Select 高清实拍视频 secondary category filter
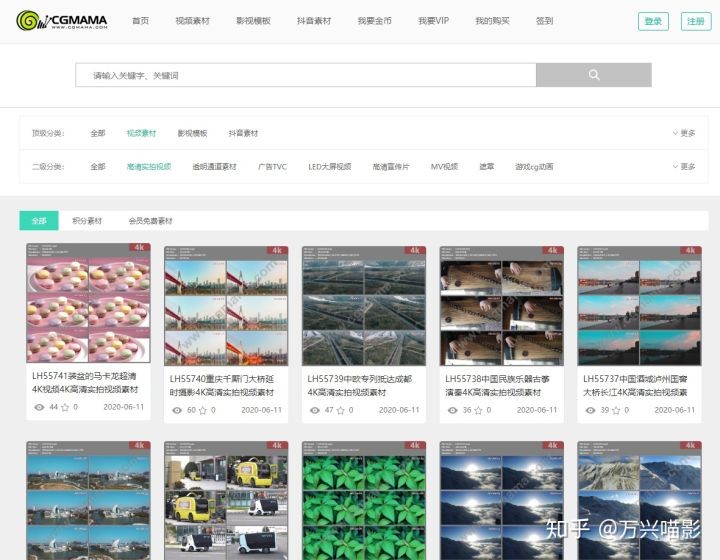 click(148, 167)
